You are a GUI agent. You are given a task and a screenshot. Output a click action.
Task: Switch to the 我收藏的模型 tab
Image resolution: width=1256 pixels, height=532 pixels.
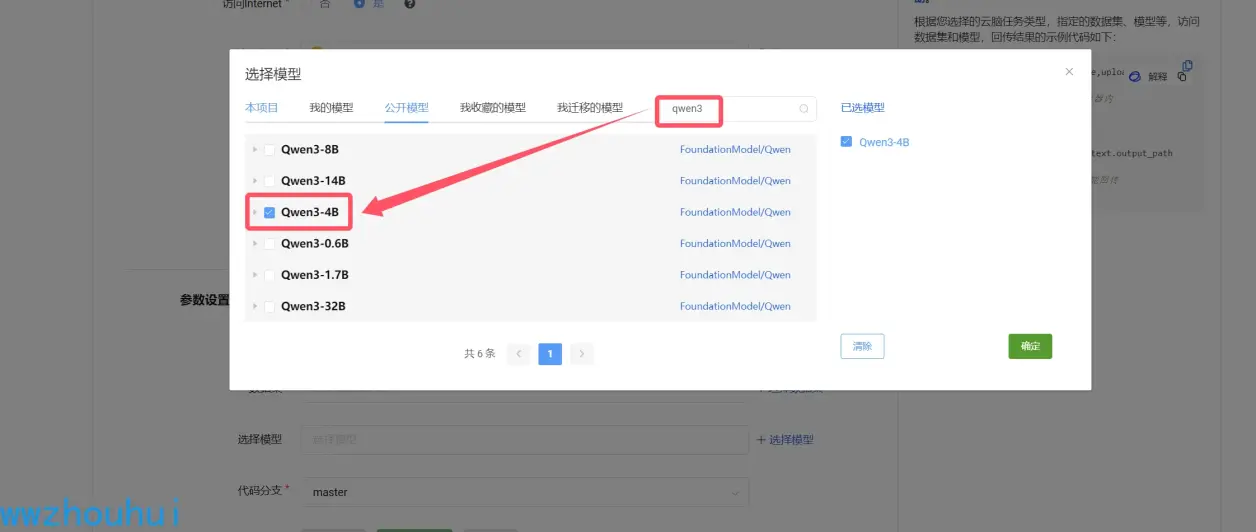493,108
